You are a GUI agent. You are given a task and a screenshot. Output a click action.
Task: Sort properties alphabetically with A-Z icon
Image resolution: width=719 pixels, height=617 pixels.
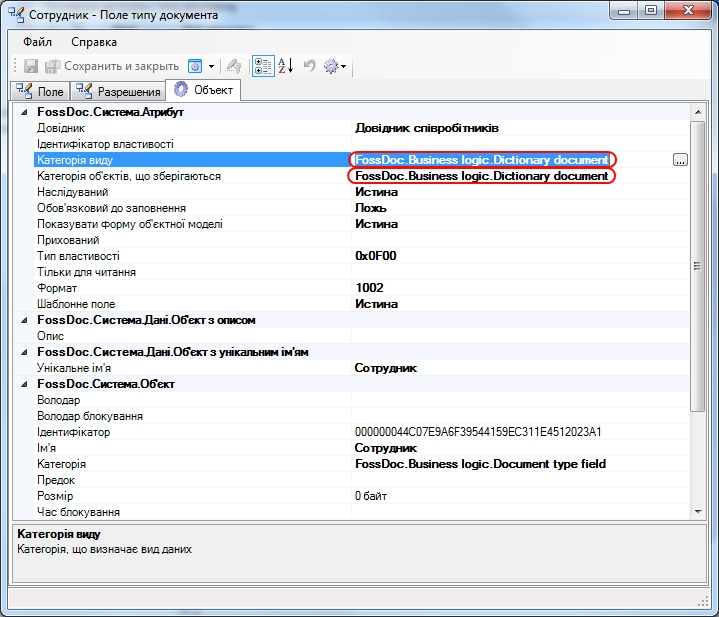coord(286,66)
